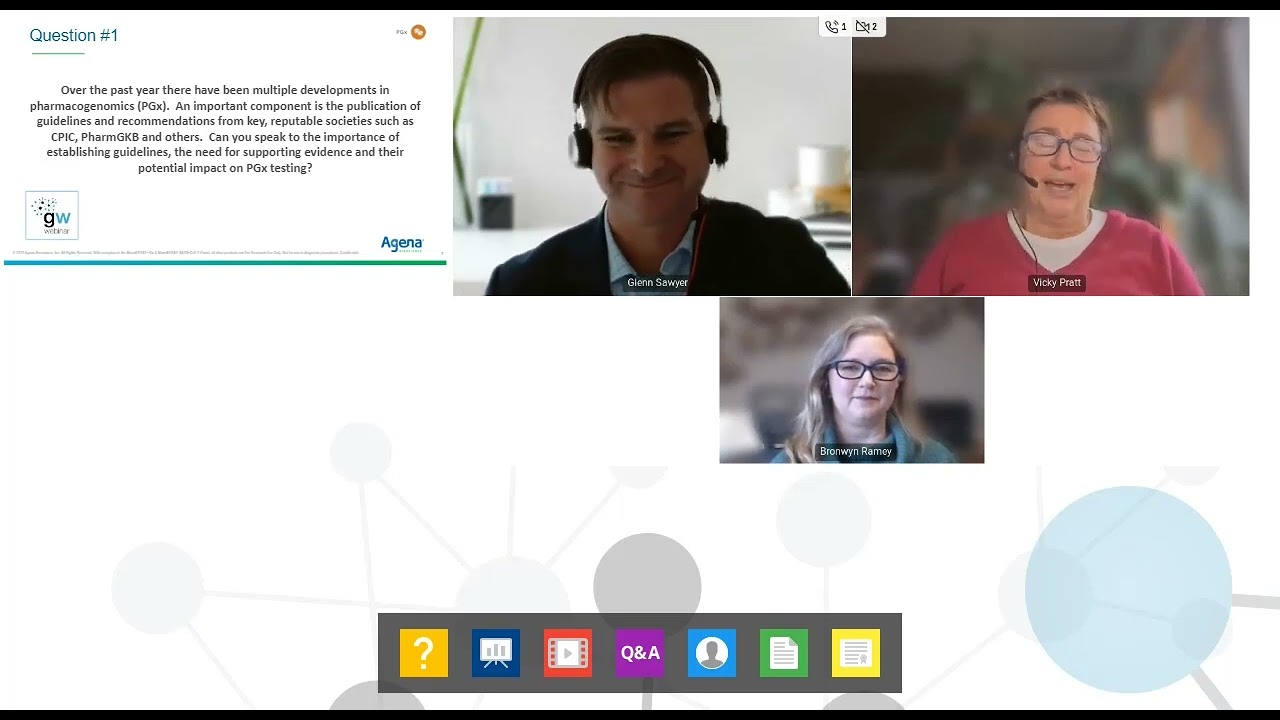Open the yellow certificate widget
Viewport: 1280px width, 720px height.
click(856, 653)
